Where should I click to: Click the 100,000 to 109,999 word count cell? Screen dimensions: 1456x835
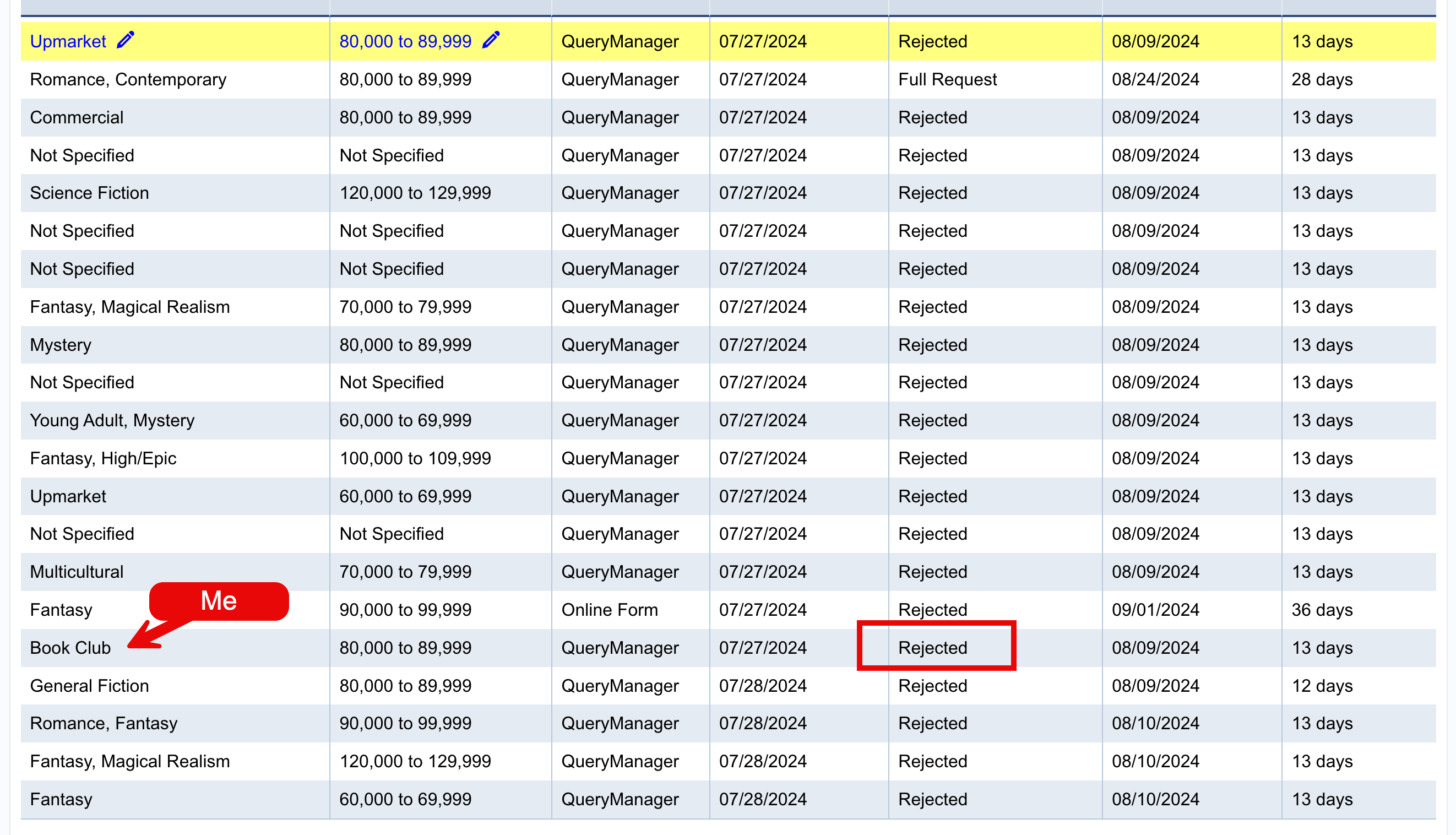click(x=440, y=458)
